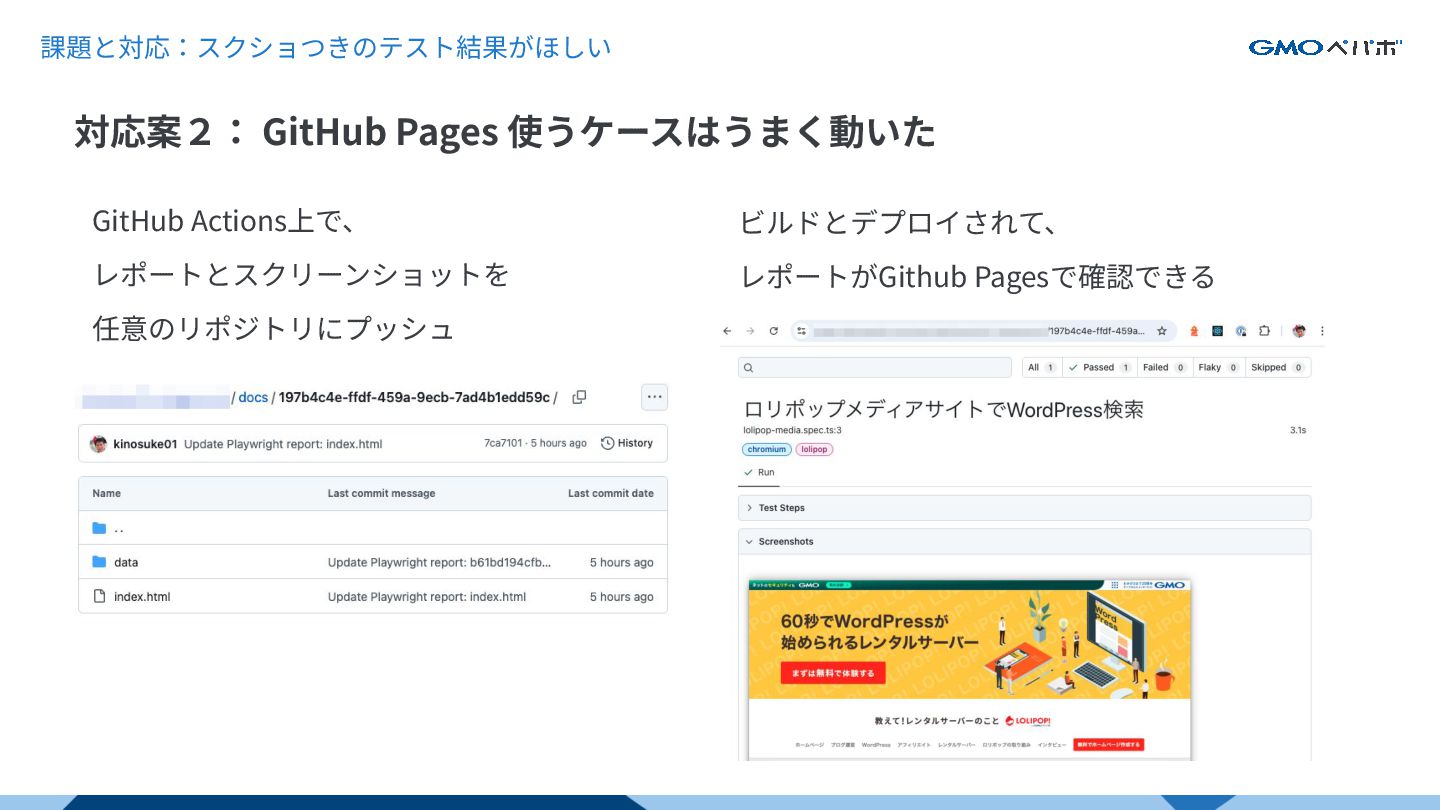Filter tests by All
Image resolution: width=1440 pixels, height=810 pixels.
click(x=1041, y=368)
